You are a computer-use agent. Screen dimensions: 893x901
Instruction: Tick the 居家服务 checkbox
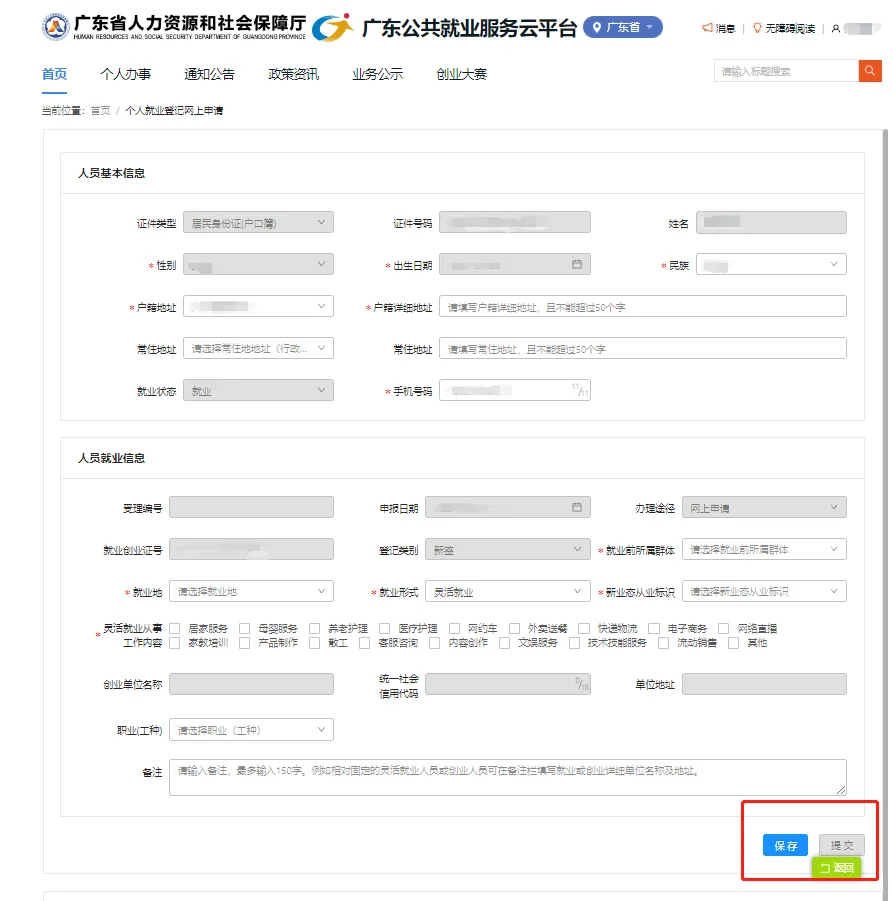pyautogui.click(x=175, y=628)
